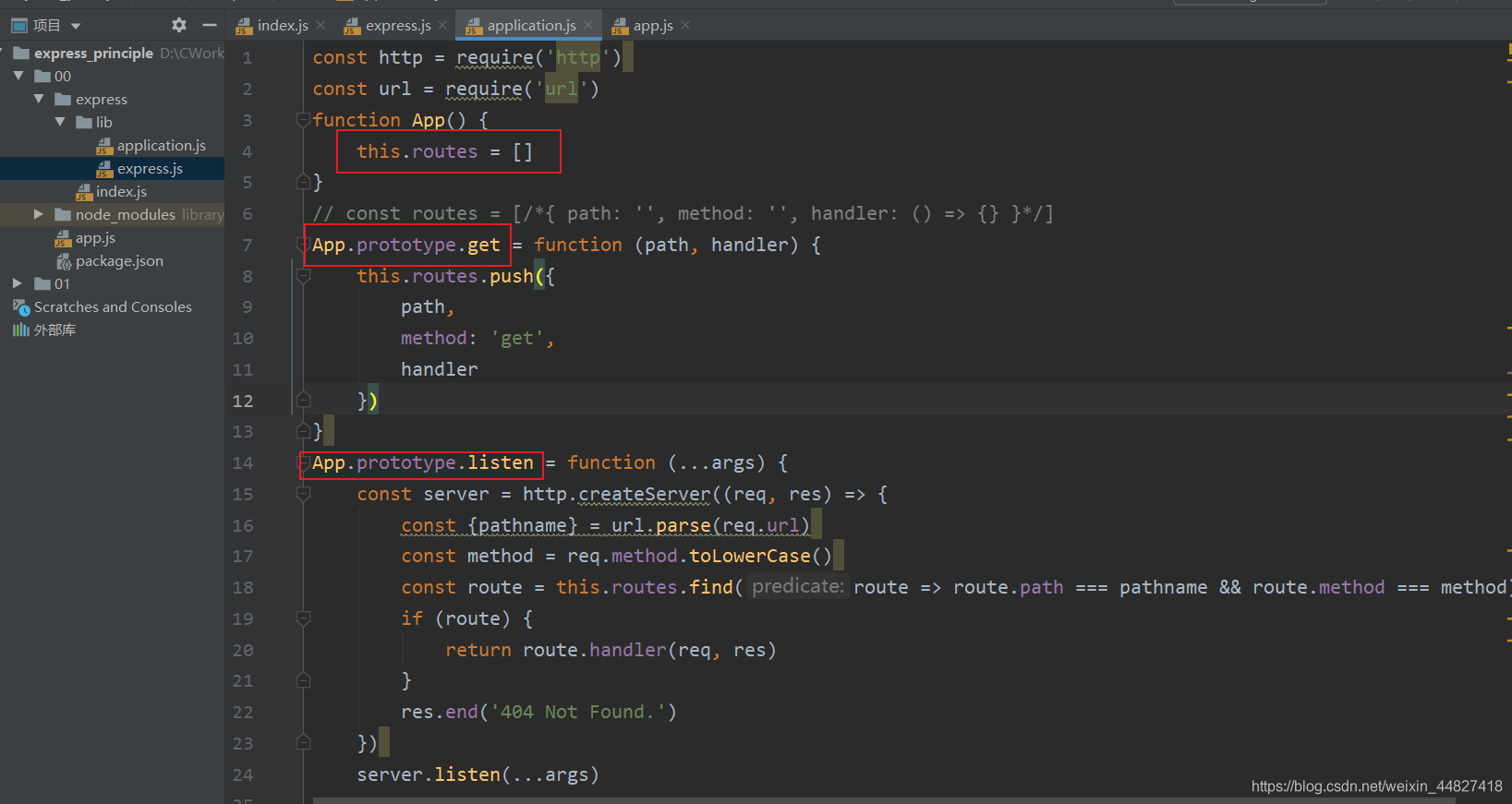Expand the node_modules folder

pyautogui.click(x=39, y=214)
